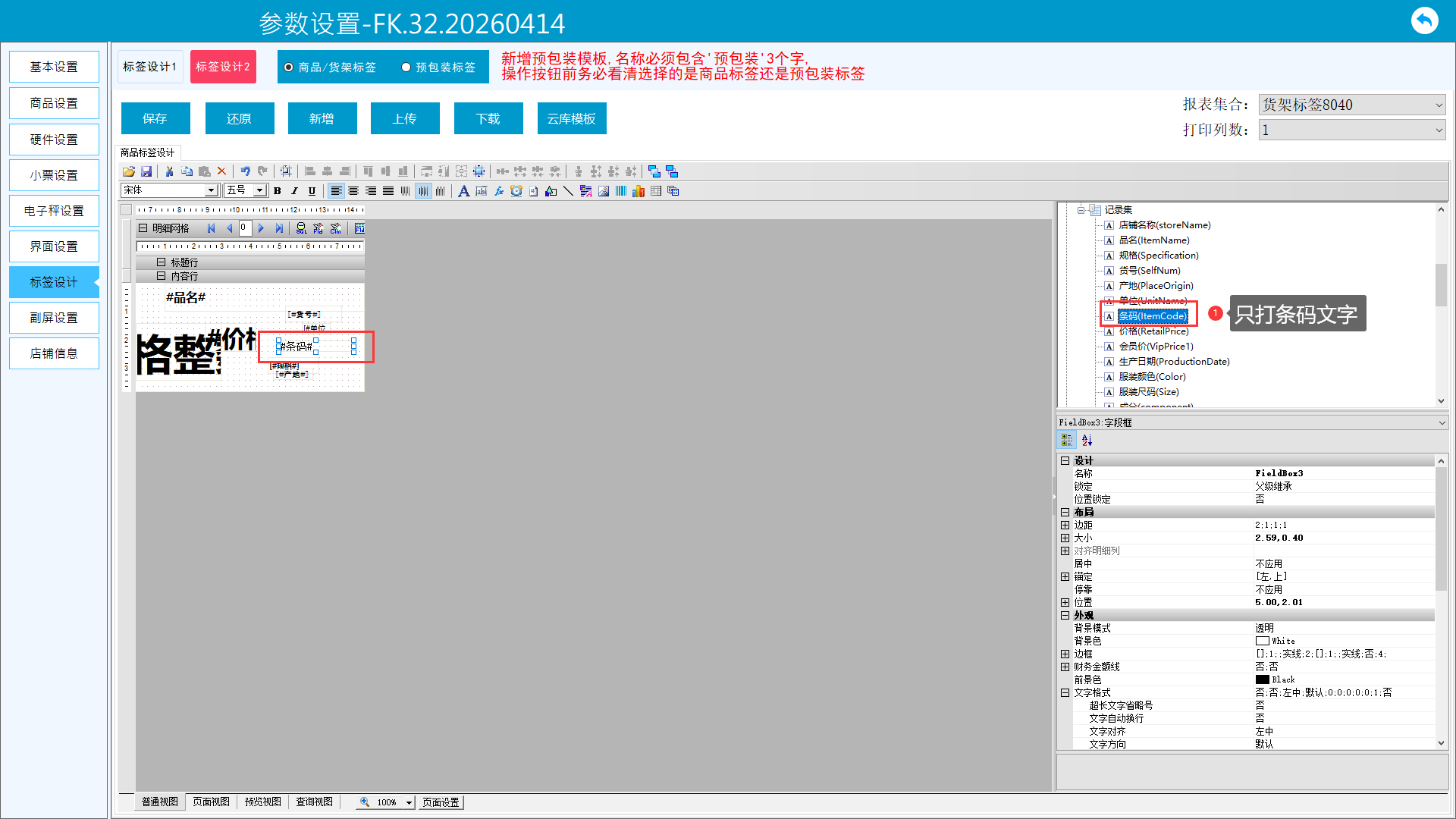Click the 保存 button
Image resolution: width=1456 pixels, height=819 pixels.
click(155, 118)
